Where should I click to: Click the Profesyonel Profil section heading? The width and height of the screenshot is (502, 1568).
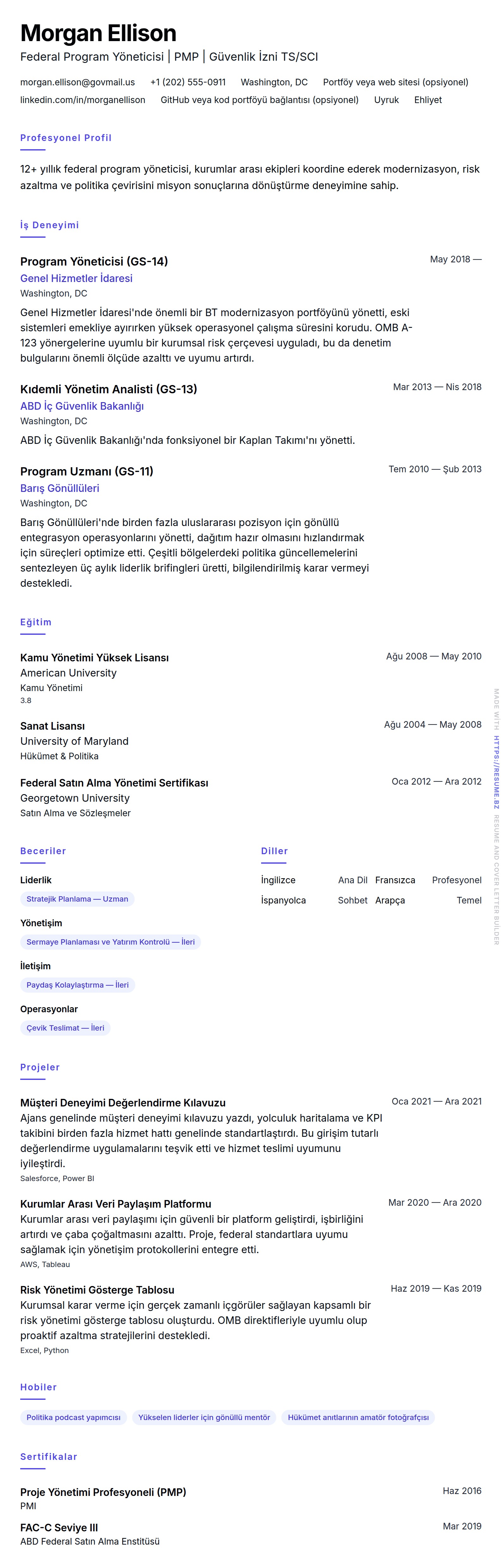pyautogui.click(x=66, y=138)
